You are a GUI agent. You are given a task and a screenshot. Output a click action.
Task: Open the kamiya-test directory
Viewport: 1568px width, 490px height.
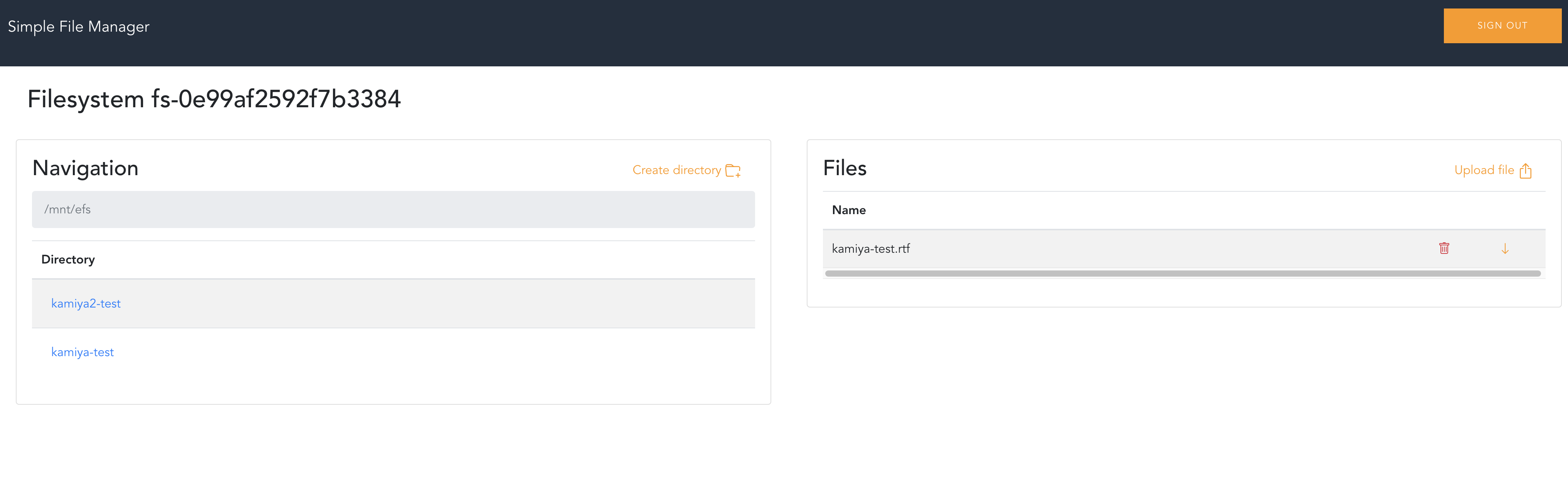(x=83, y=351)
